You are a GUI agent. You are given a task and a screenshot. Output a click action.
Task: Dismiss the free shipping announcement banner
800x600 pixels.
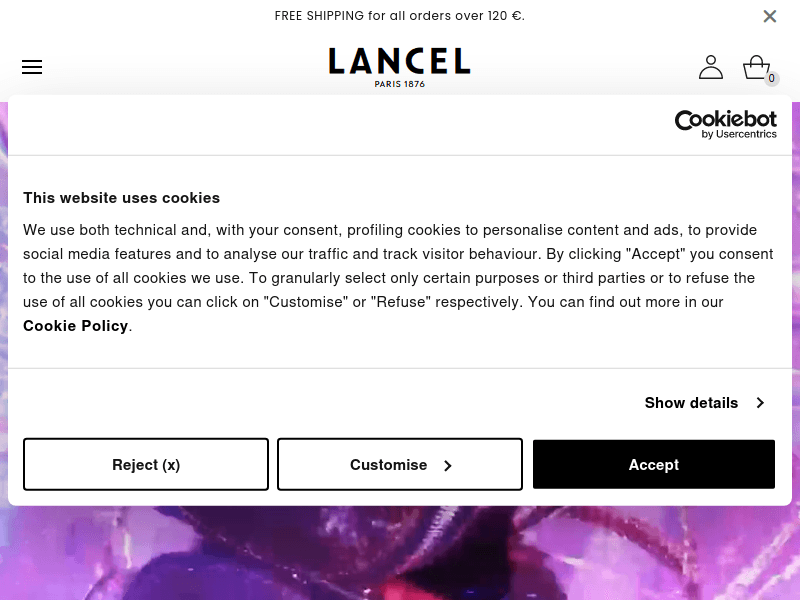770,16
